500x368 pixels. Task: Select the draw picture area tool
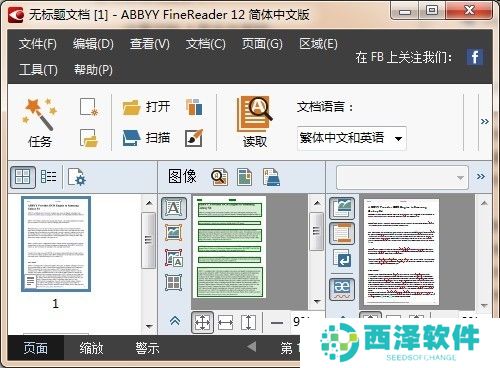pos(174,232)
